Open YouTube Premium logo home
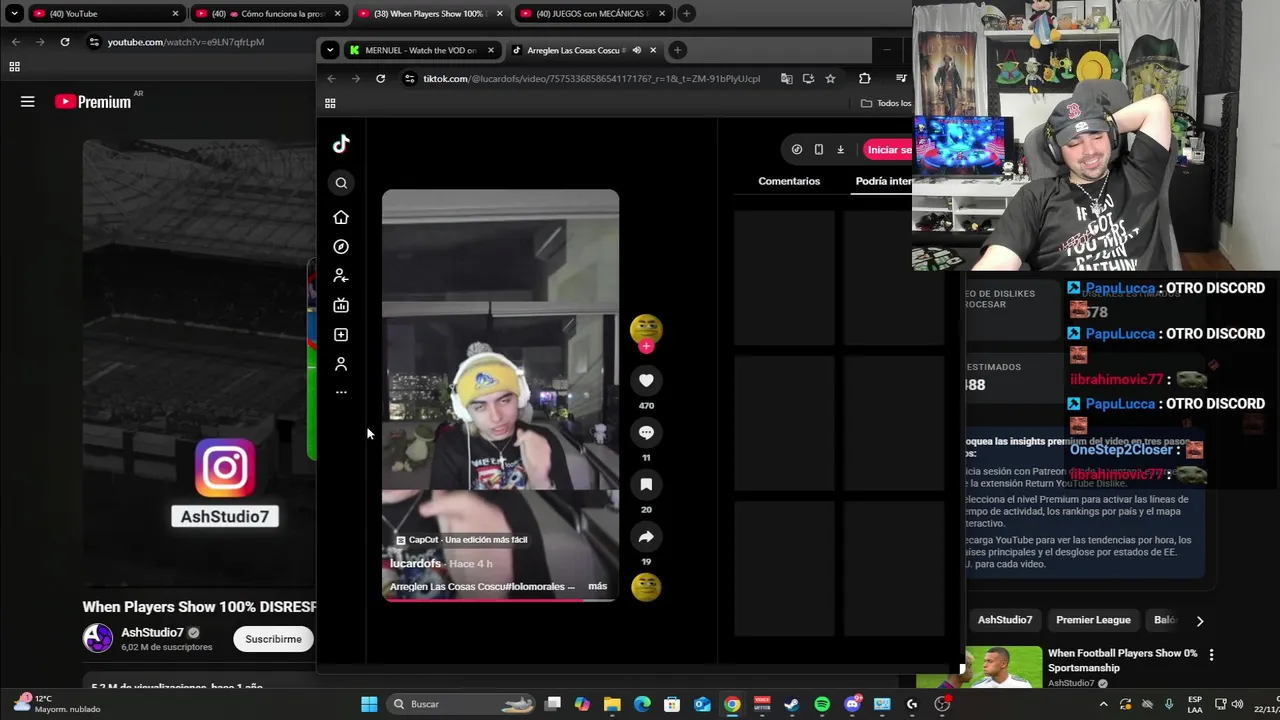Viewport: 1280px width, 720px height. (93, 102)
